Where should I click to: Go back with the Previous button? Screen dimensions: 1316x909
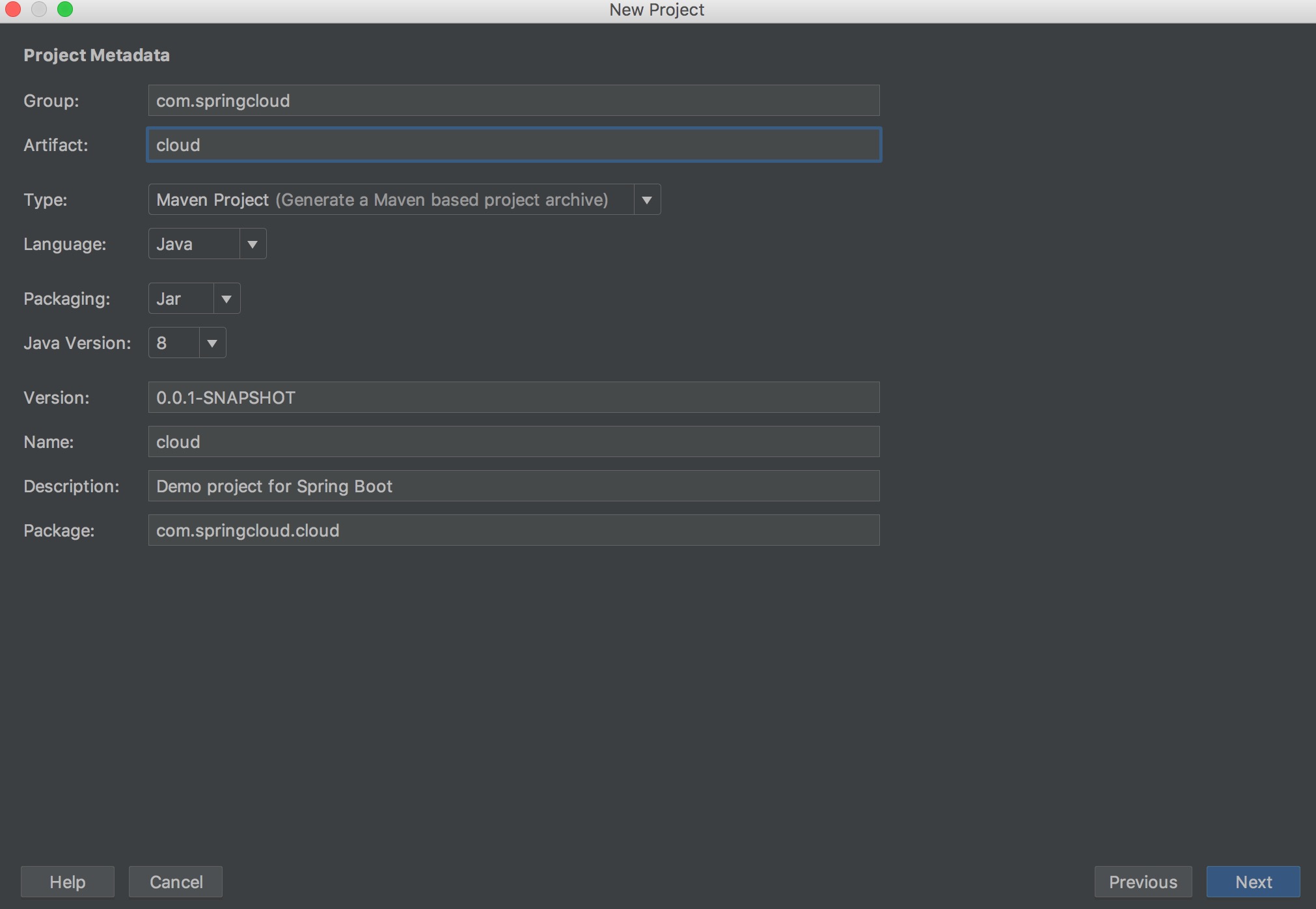[x=1143, y=882]
